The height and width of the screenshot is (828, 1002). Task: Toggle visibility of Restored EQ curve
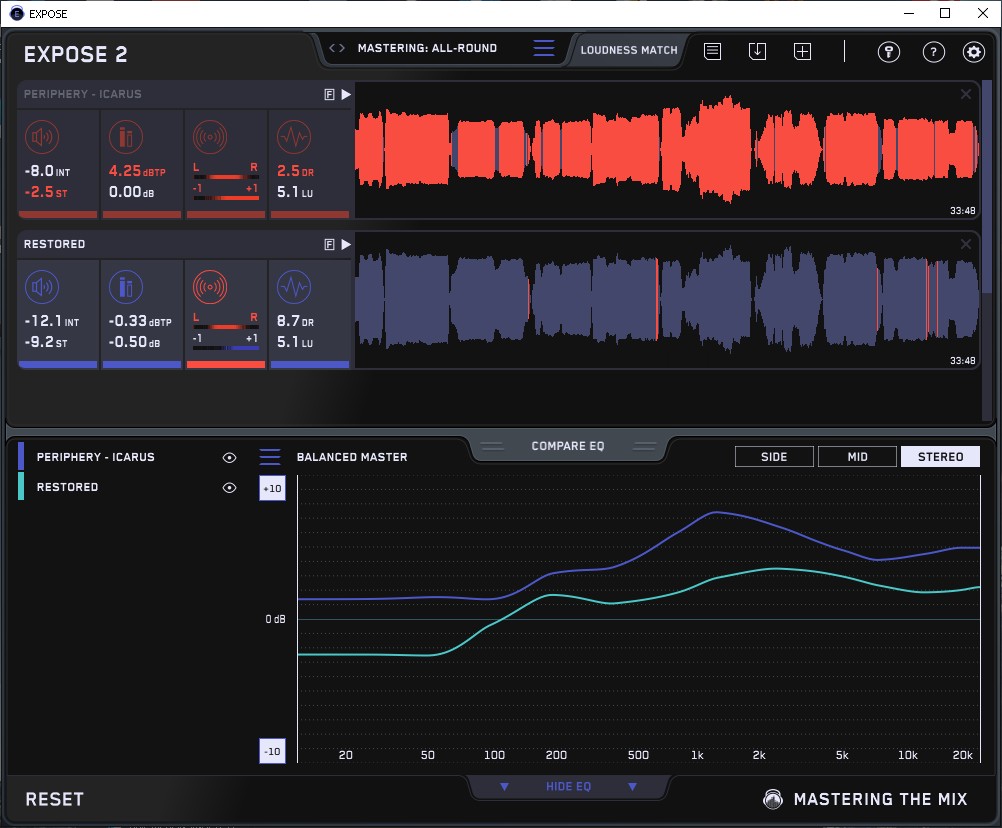click(x=230, y=488)
